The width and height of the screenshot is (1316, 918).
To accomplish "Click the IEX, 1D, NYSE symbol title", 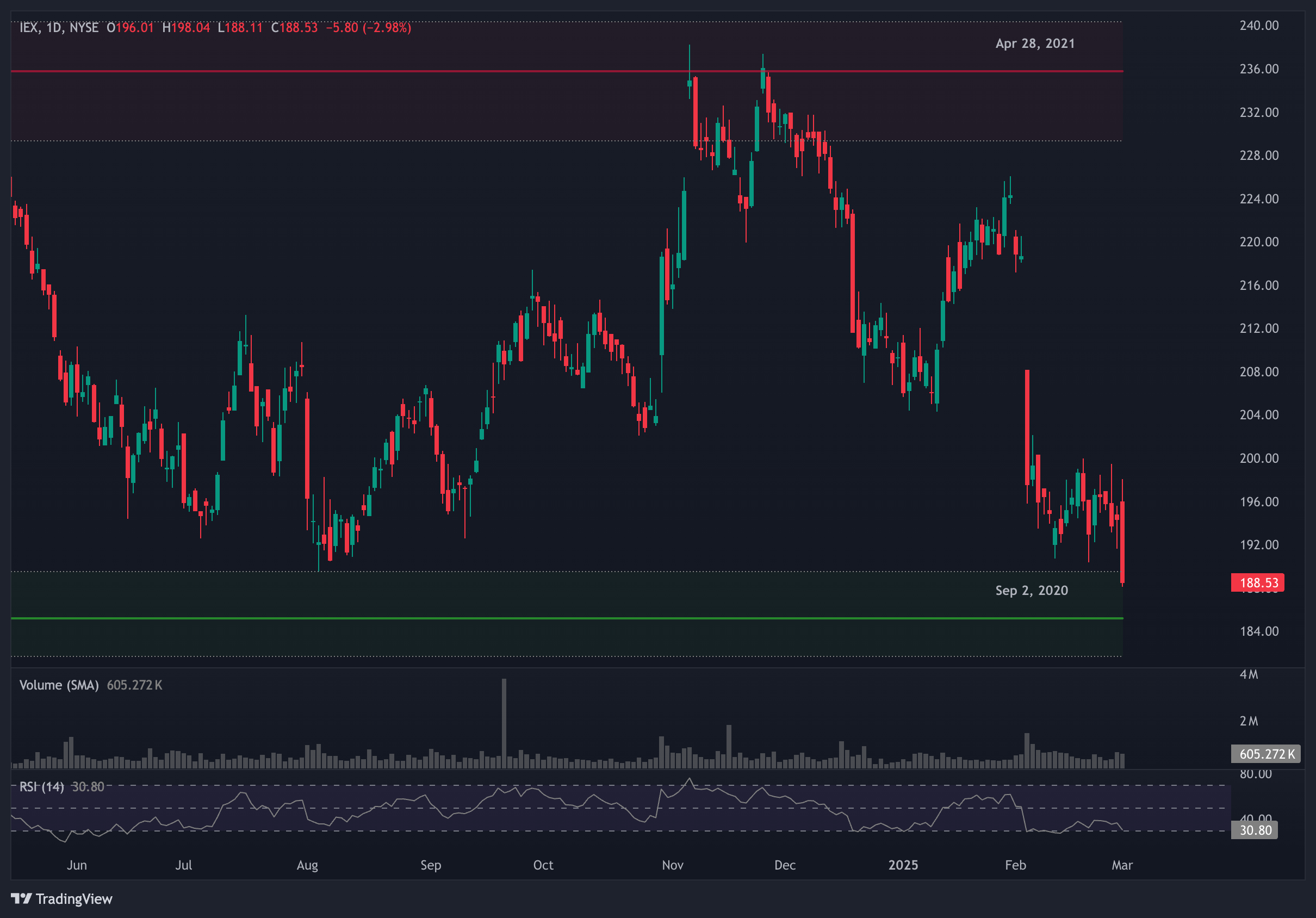I will tap(59, 28).
